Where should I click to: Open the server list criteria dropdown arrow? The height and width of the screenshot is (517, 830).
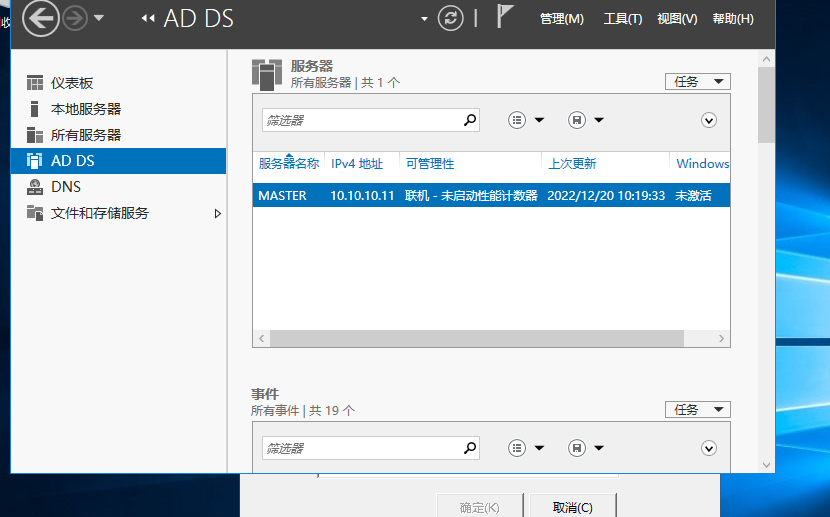click(539, 120)
